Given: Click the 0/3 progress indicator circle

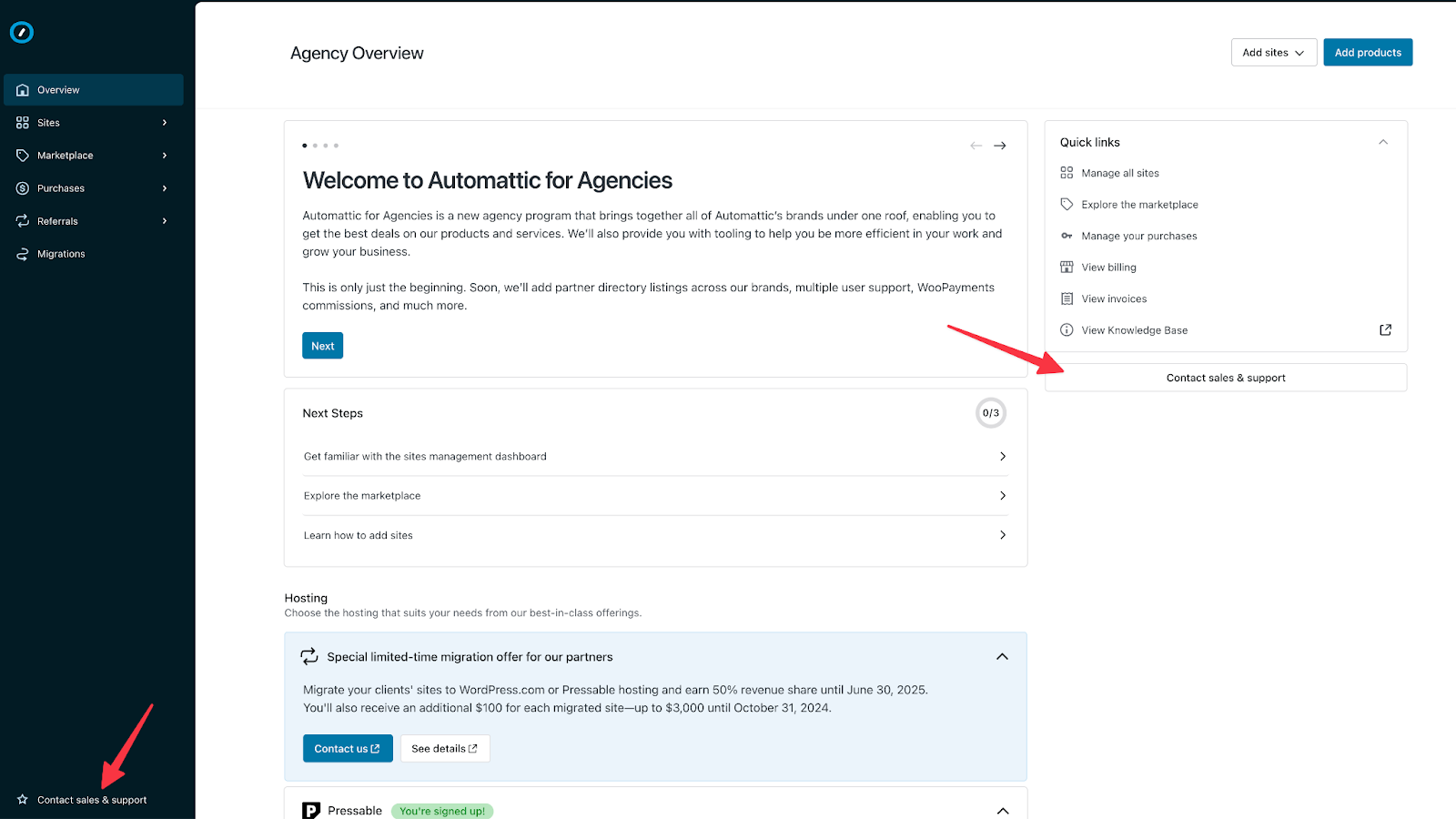Looking at the screenshot, I should 991,413.
